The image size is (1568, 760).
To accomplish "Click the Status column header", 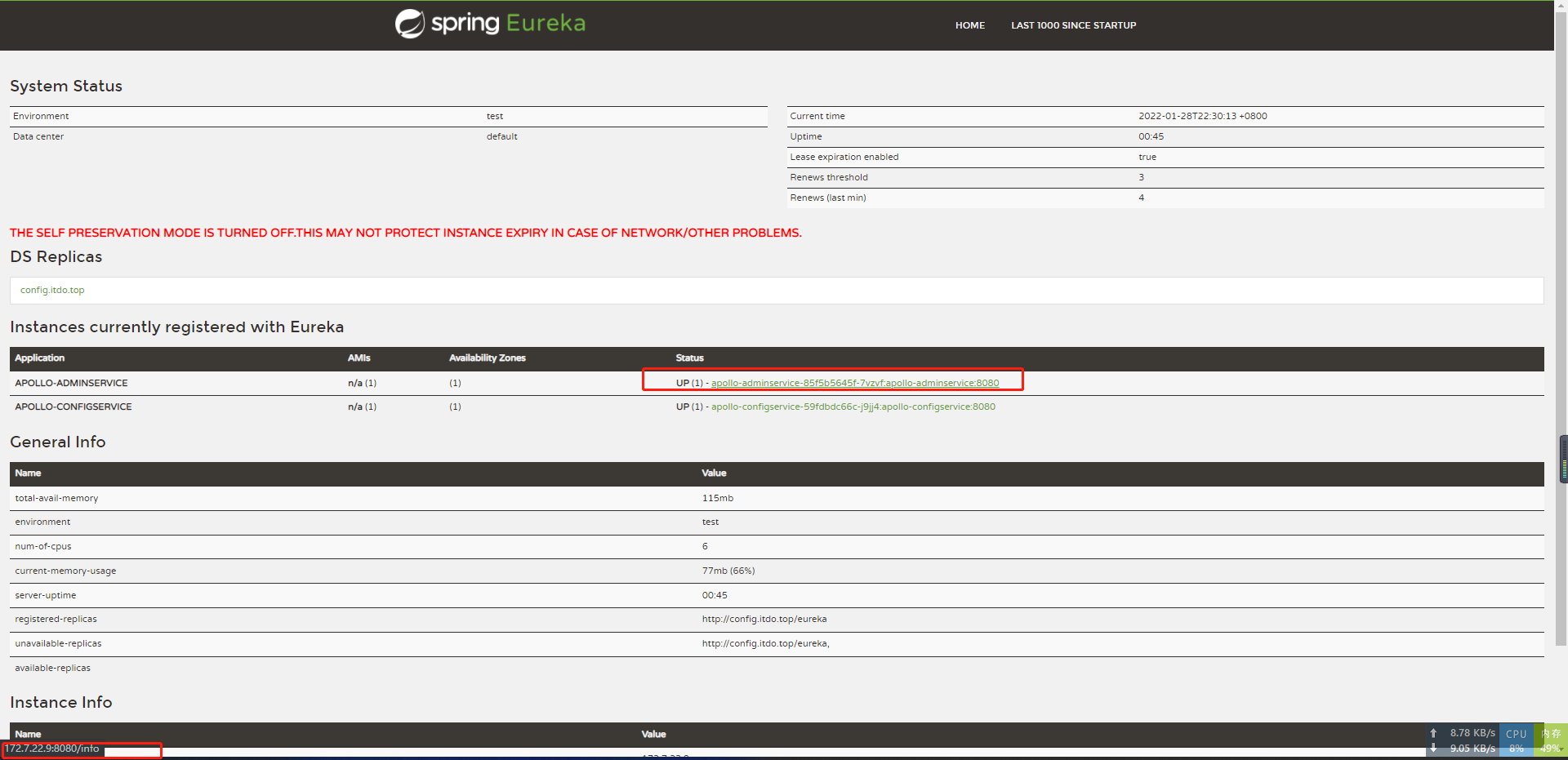I will (x=689, y=358).
